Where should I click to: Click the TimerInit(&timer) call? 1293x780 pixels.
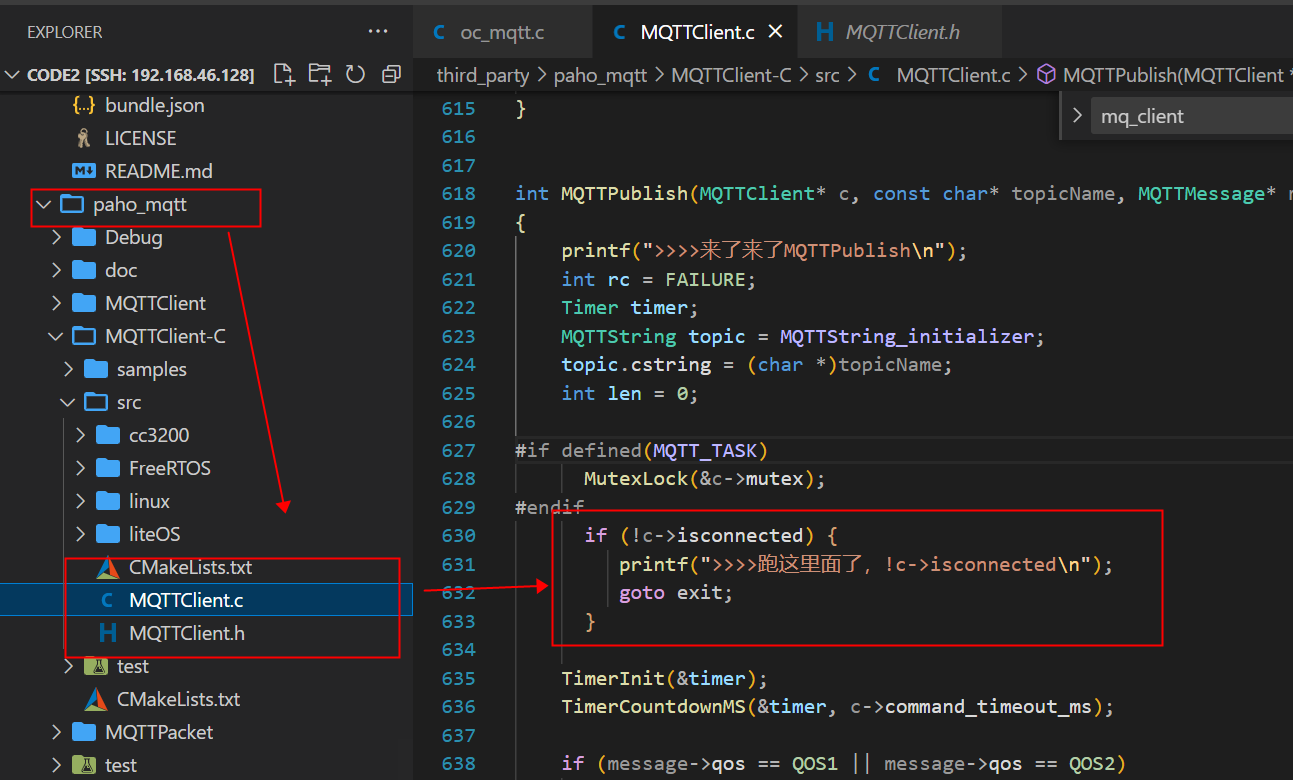(x=664, y=679)
